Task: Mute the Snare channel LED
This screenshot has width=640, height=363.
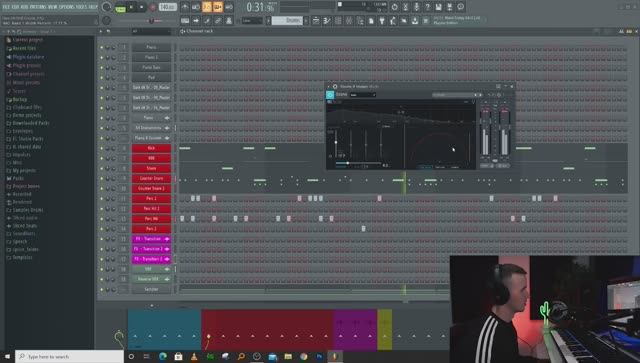Action: point(102,168)
